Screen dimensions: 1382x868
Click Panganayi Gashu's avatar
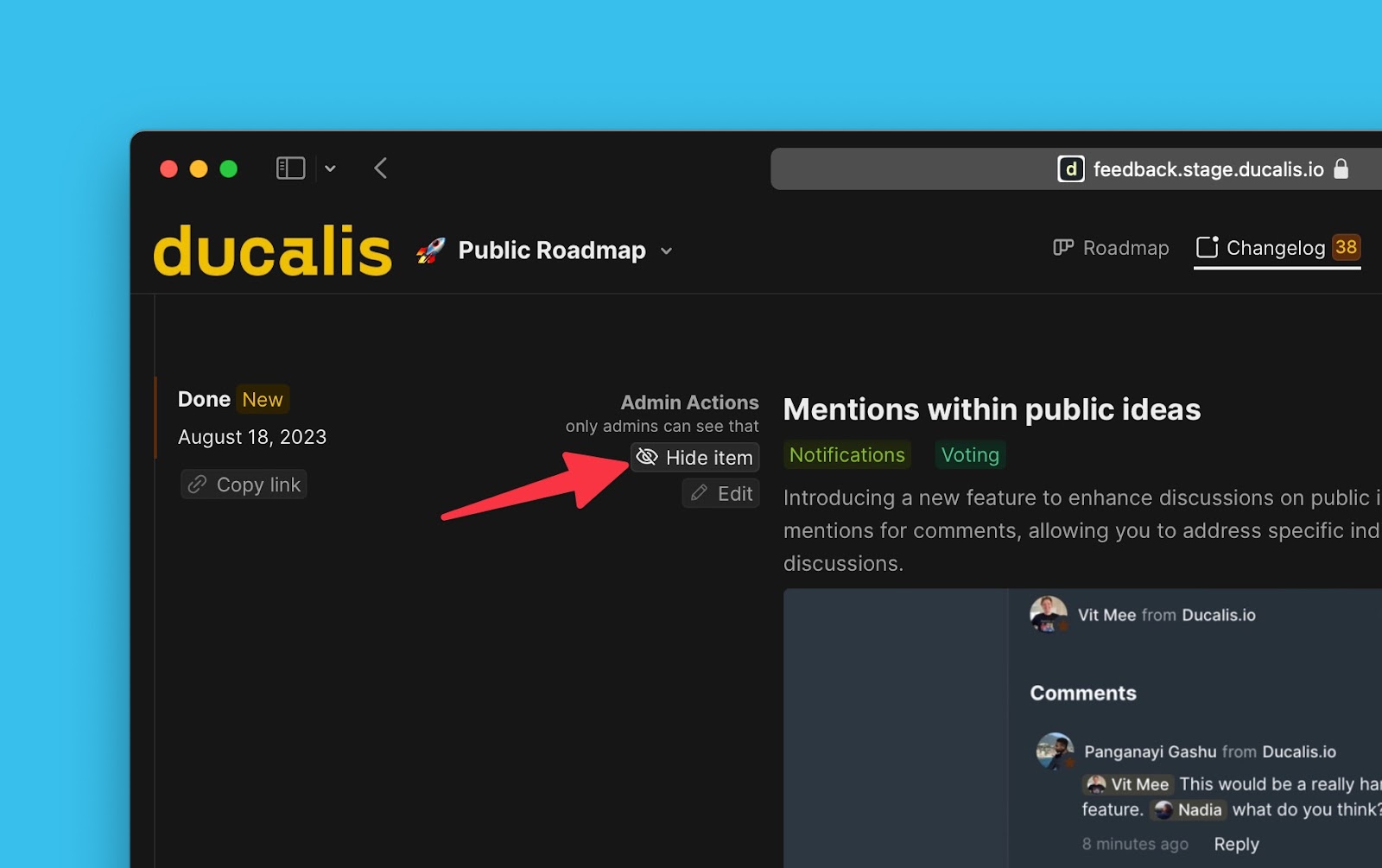tap(1055, 751)
